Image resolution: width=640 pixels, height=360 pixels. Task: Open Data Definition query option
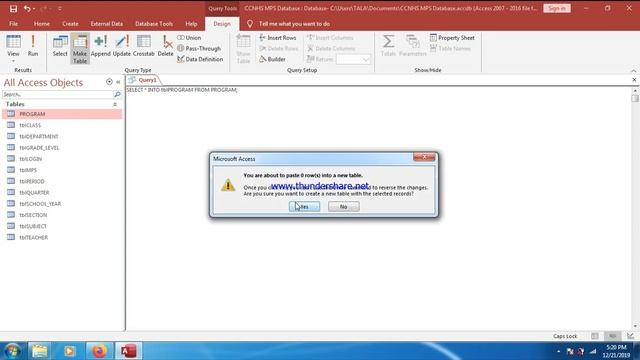(x=200, y=59)
